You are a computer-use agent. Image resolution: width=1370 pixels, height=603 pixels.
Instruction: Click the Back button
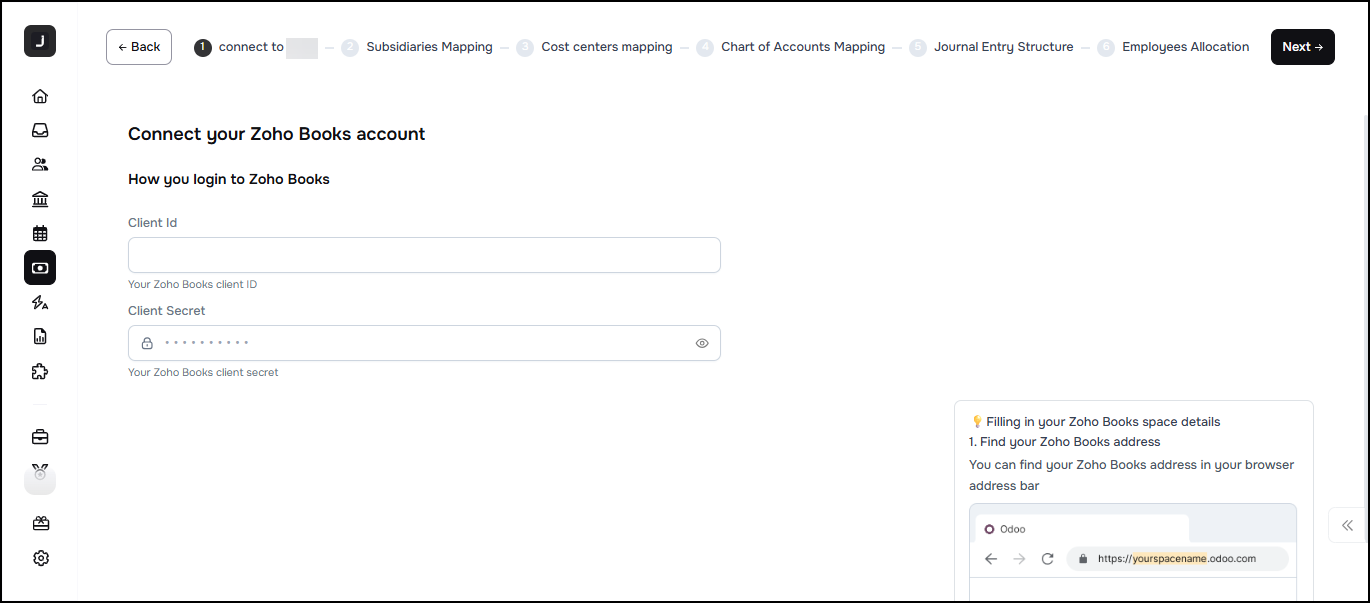(139, 47)
